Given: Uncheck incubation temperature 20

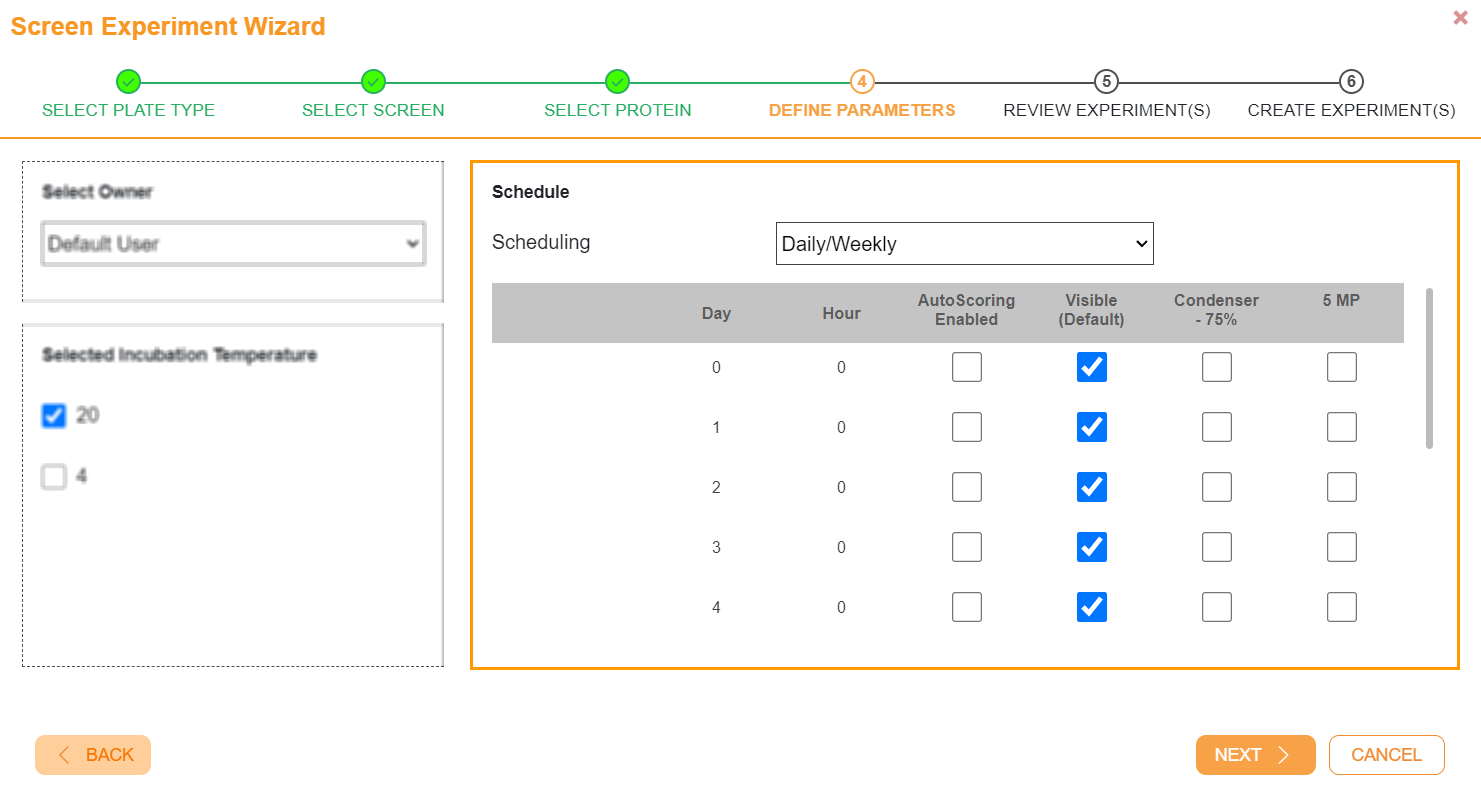Looking at the screenshot, I should click(54, 415).
